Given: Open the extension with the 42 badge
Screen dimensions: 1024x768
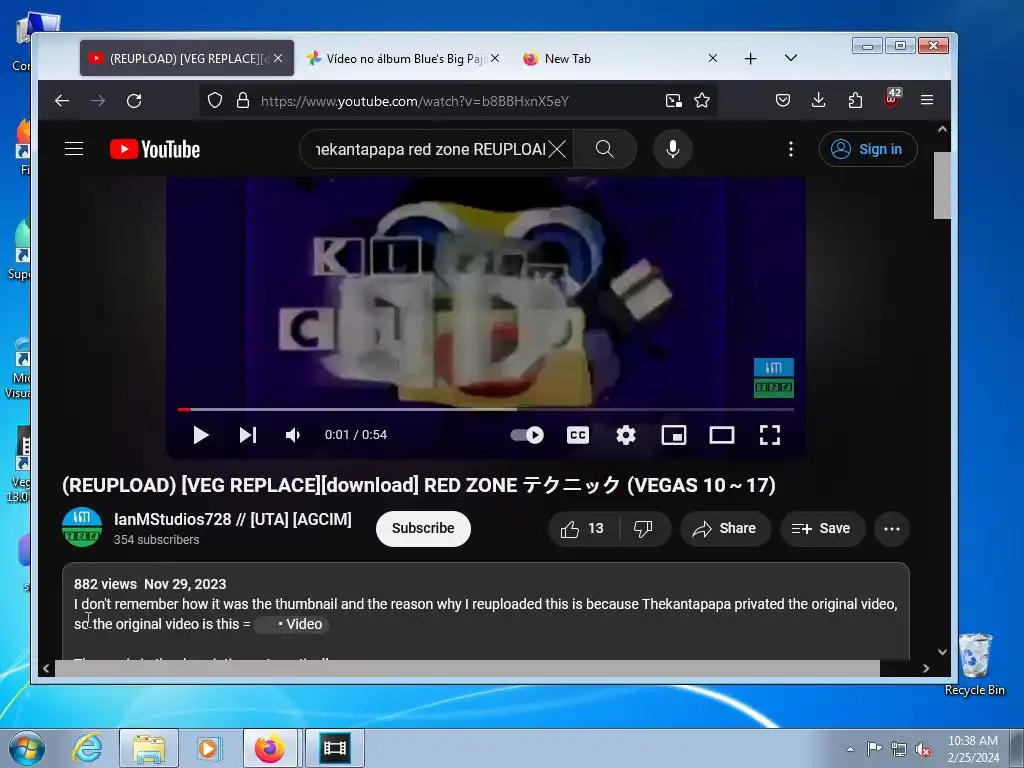Looking at the screenshot, I should pos(891,99).
